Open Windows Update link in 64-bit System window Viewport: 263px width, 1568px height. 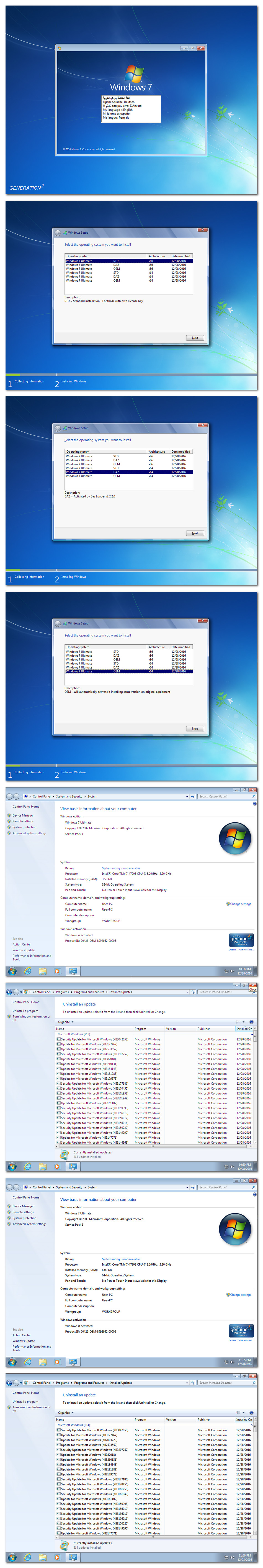pos(24,1341)
